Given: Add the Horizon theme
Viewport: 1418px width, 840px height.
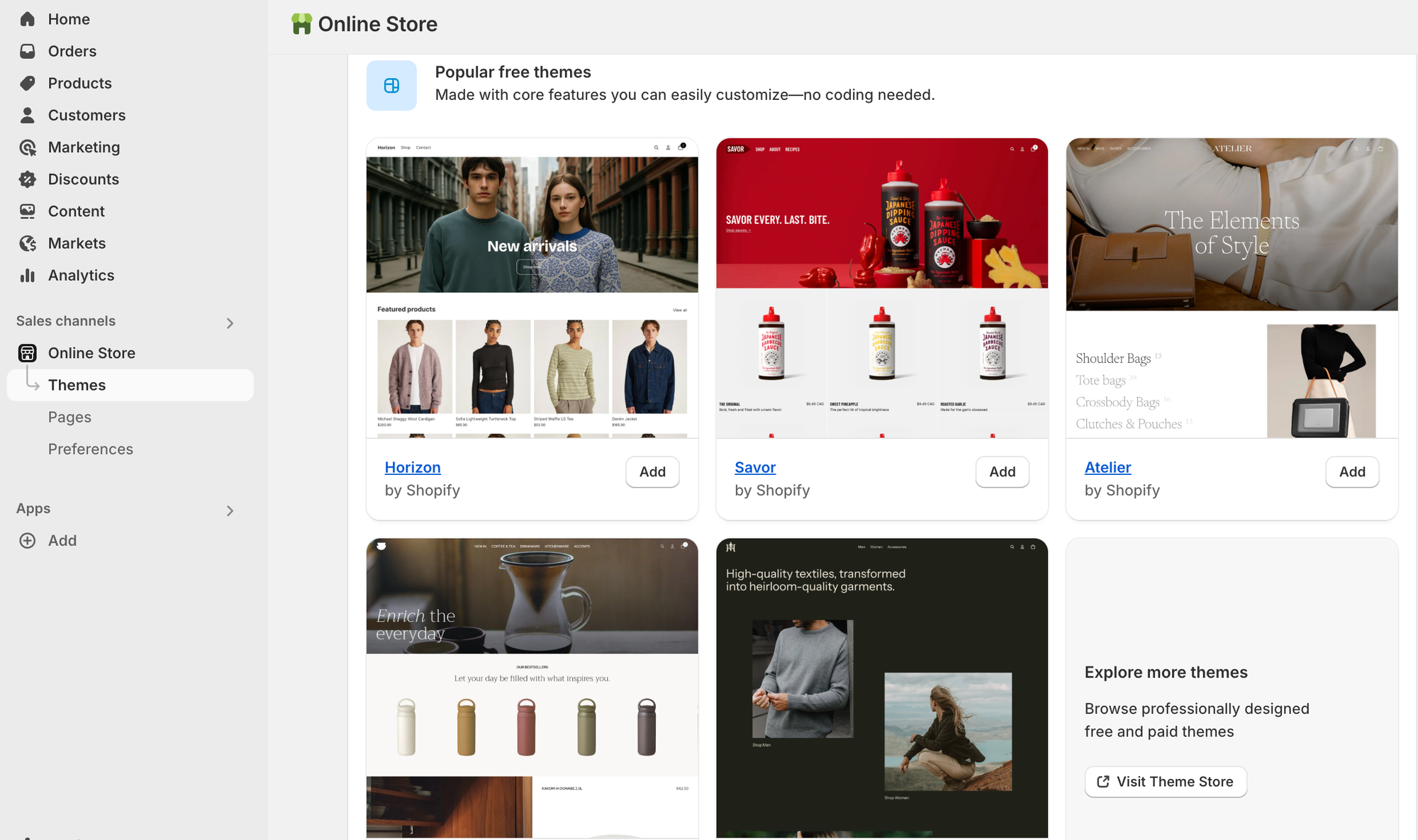Looking at the screenshot, I should click(652, 472).
